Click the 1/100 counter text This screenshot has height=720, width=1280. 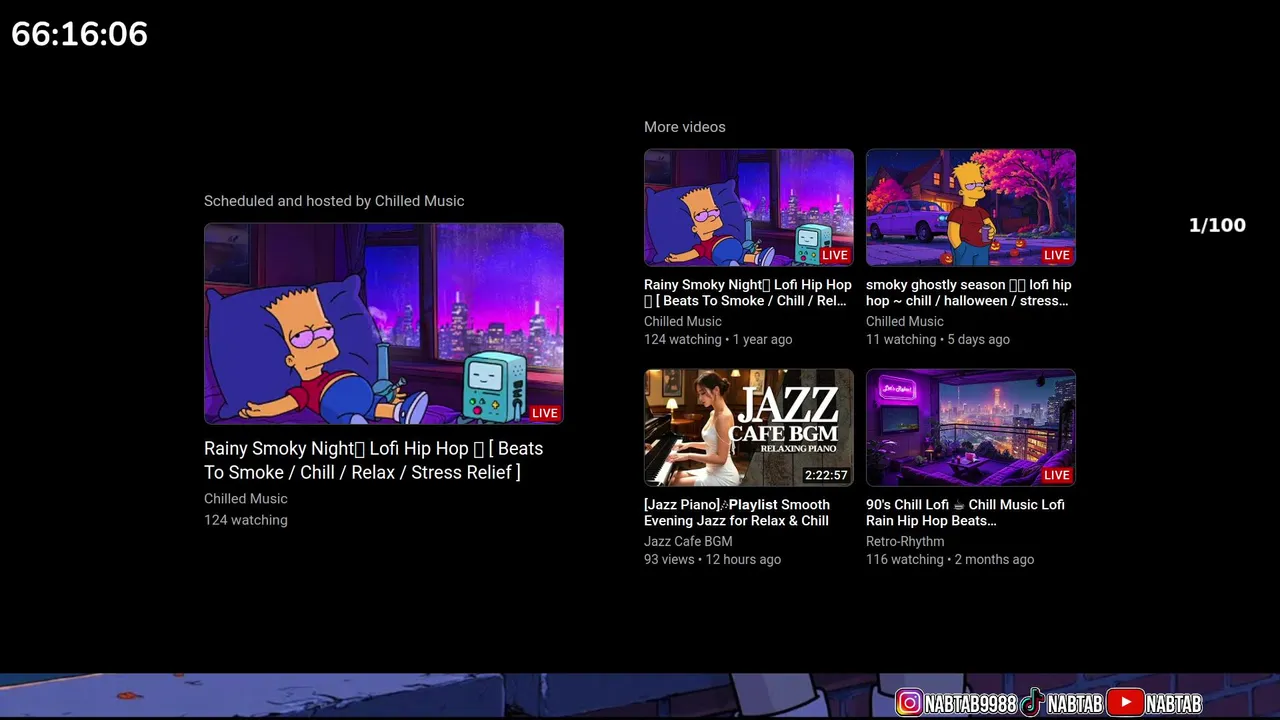(x=1217, y=225)
